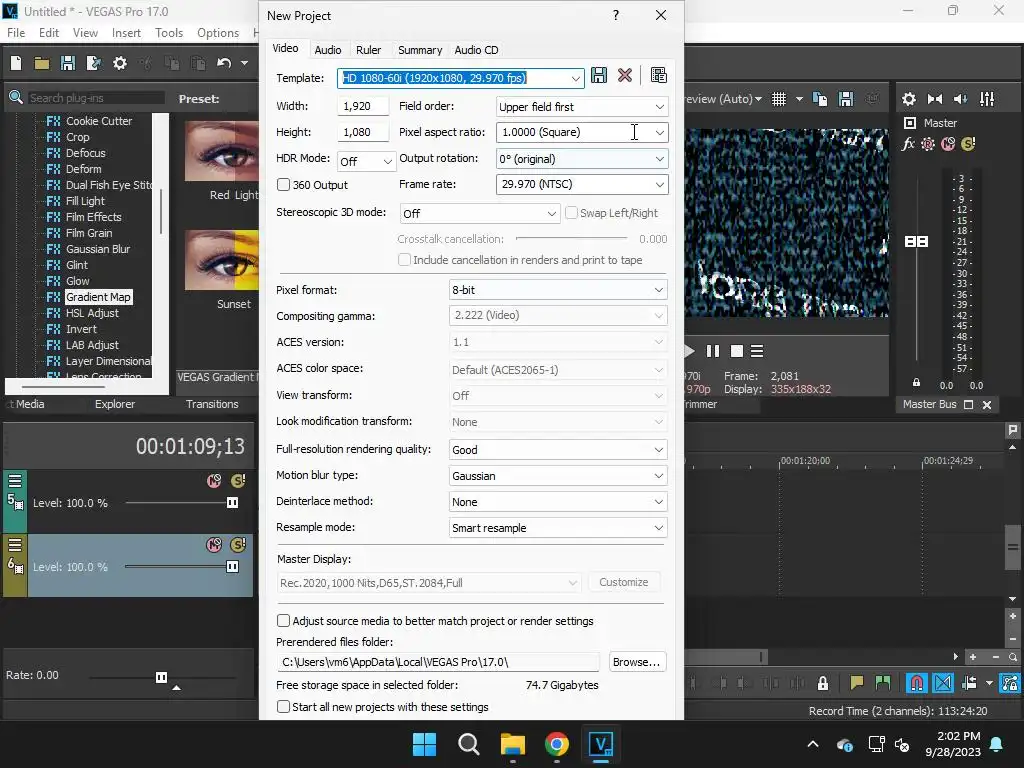Click the New Project dialog help question mark
This screenshot has width=1024, height=768.
pyautogui.click(x=616, y=16)
